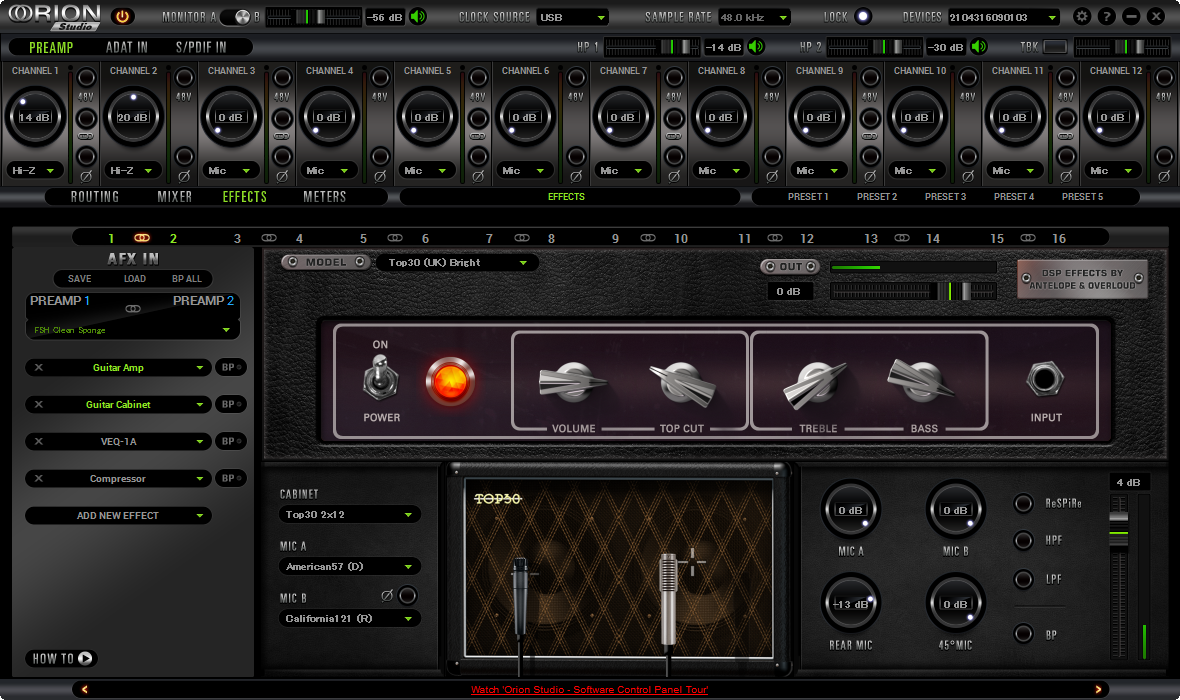Open the Sample Rate 48.0 kHz dropdown

753,17
